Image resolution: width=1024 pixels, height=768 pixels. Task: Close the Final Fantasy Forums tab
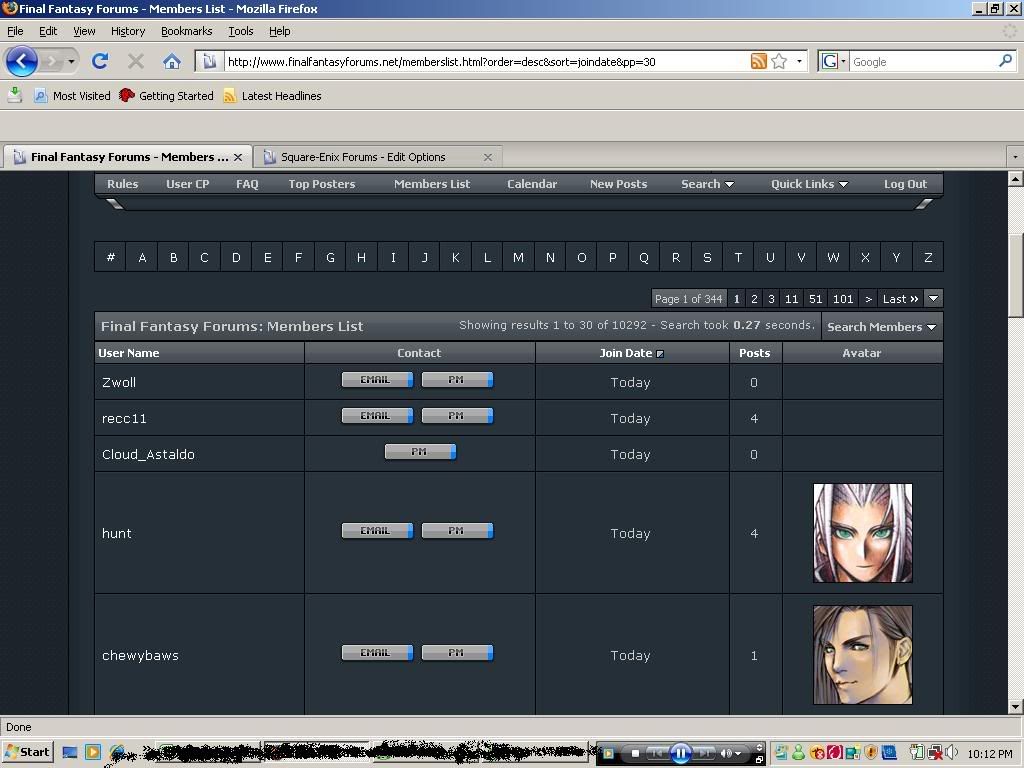(x=238, y=157)
